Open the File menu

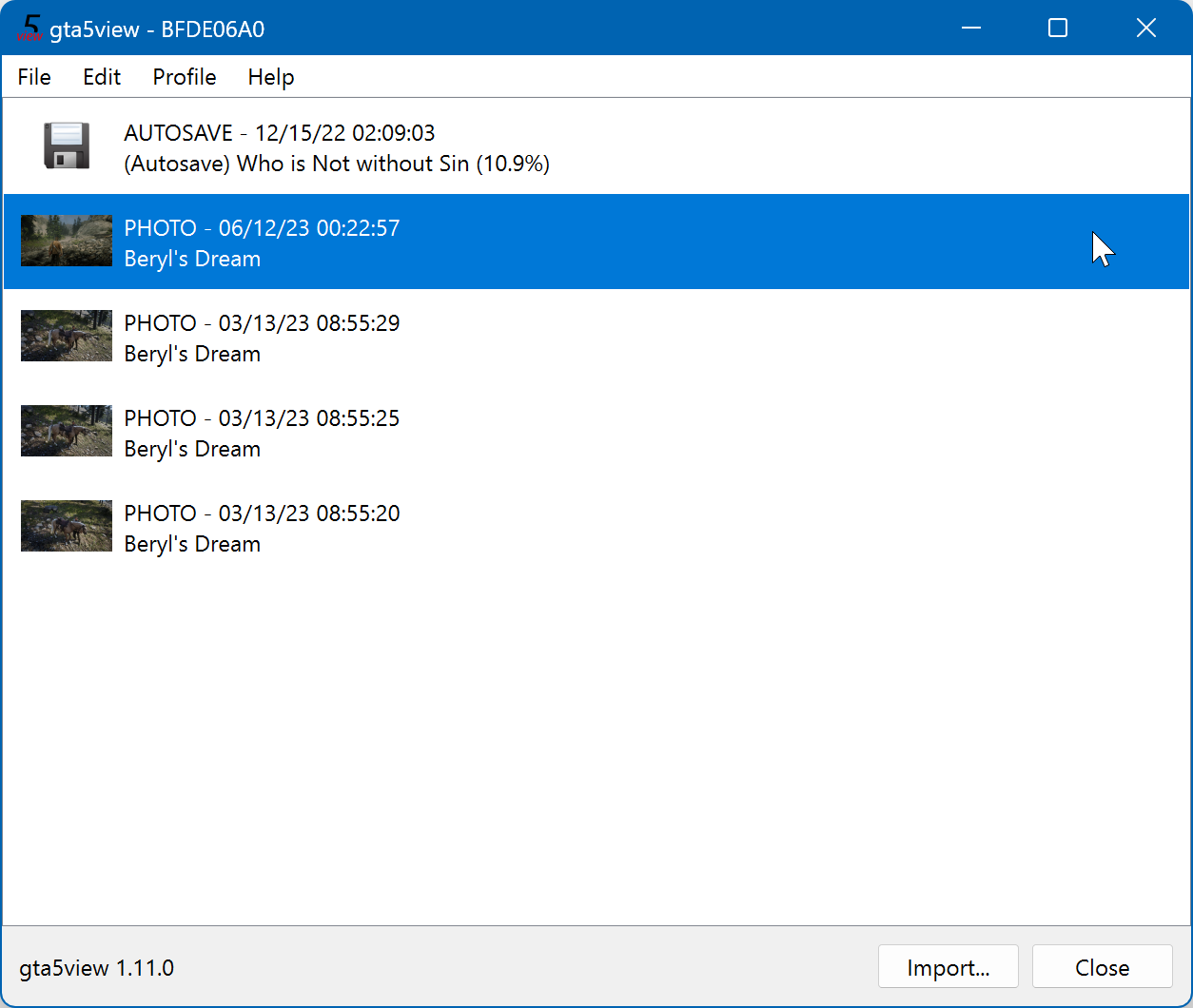point(34,77)
